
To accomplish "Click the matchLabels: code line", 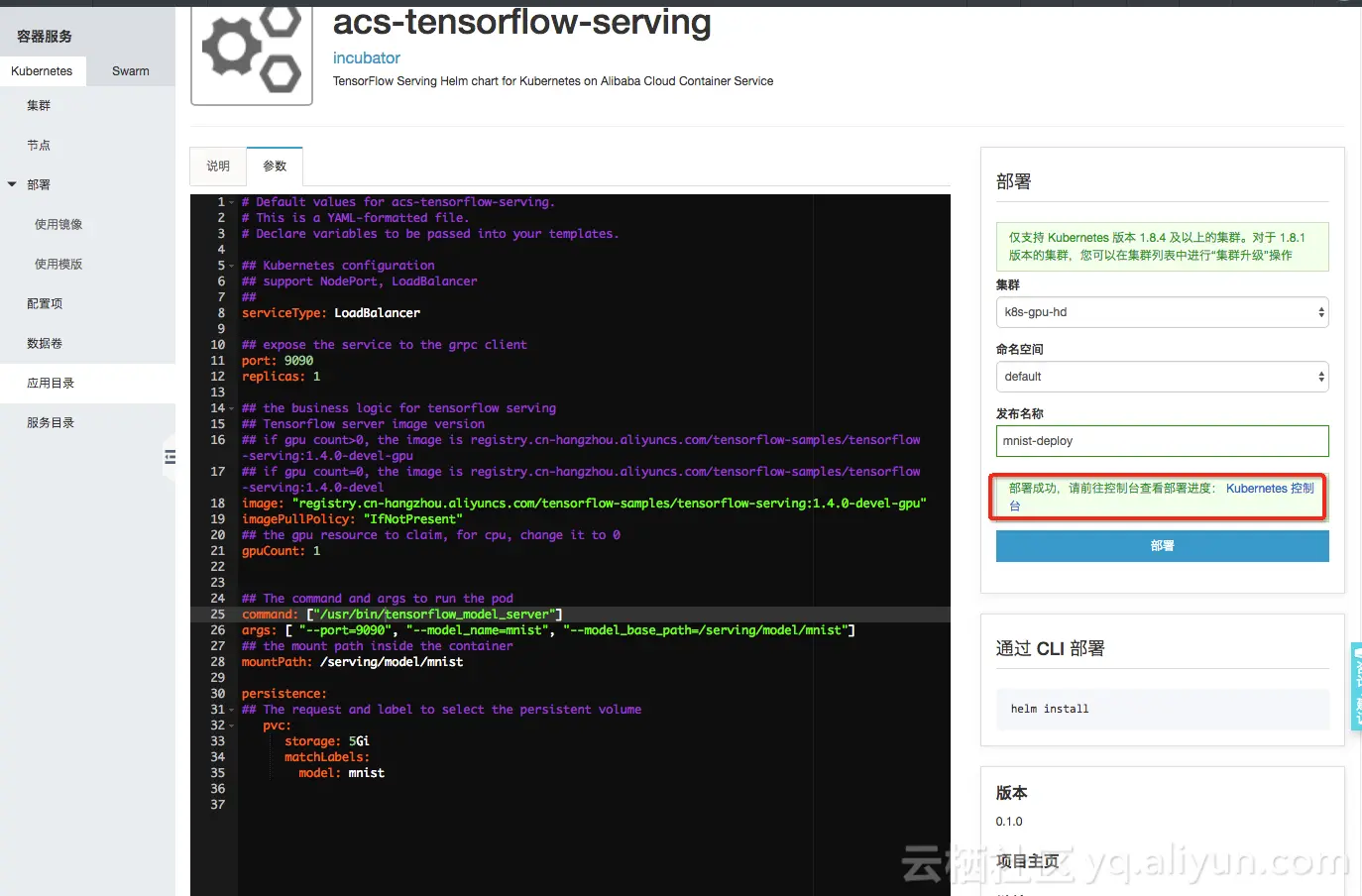I will [327, 757].
